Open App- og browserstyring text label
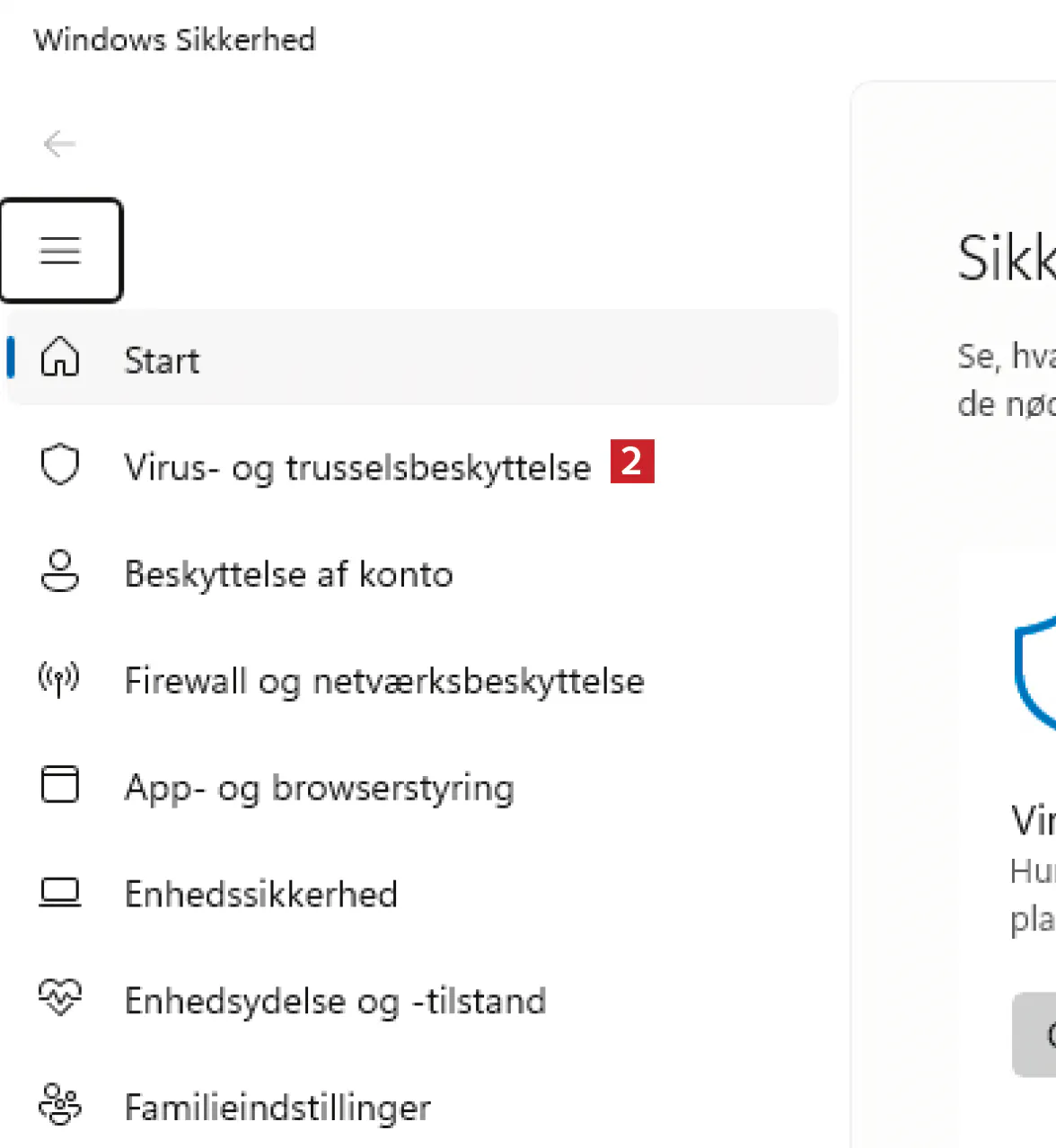Screen dimensions: 1056x1148 (319, 789)
